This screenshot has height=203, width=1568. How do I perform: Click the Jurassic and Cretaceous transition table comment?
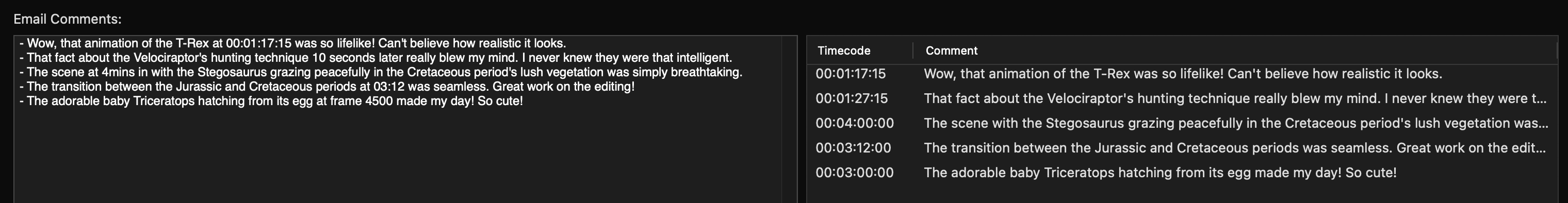(1235, 148)
